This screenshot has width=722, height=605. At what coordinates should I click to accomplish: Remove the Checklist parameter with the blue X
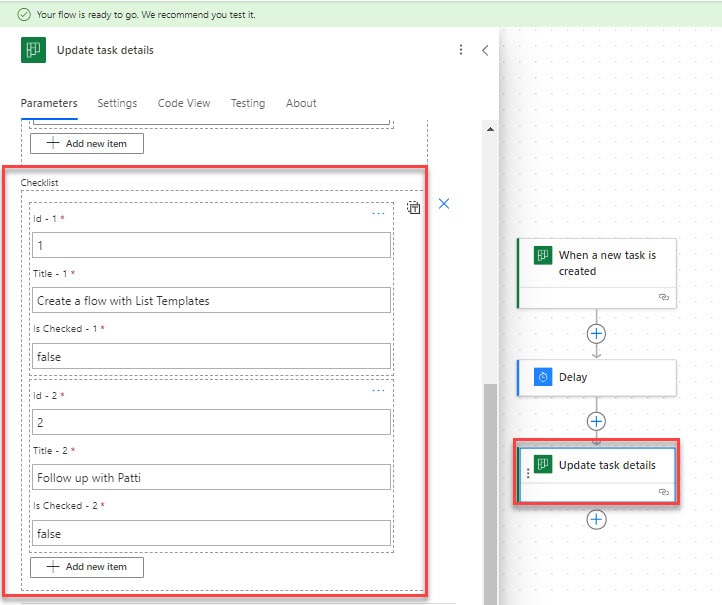click(x=444, y=204)
